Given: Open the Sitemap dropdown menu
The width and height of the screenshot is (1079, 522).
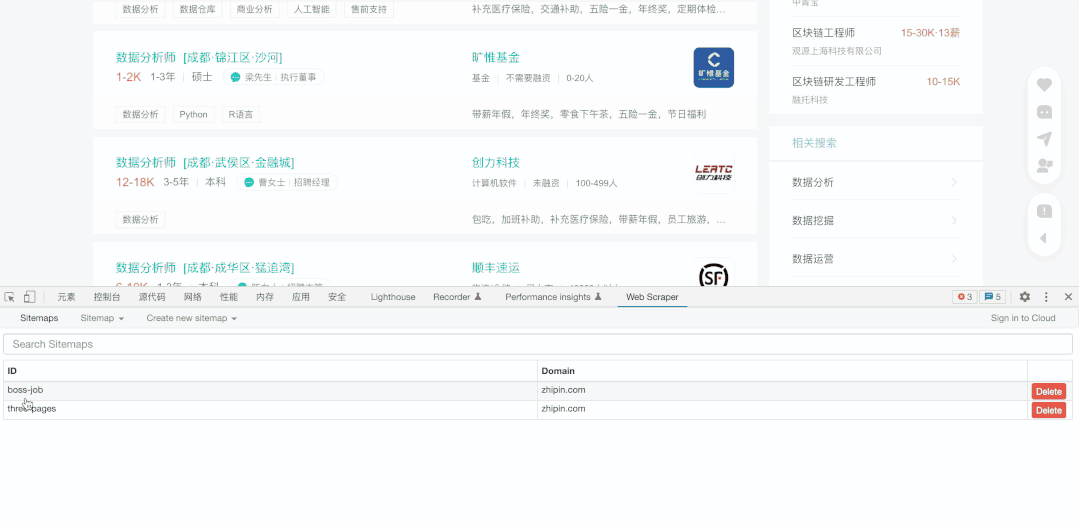Looking at the screenshot, I should [x=102, y=318].
